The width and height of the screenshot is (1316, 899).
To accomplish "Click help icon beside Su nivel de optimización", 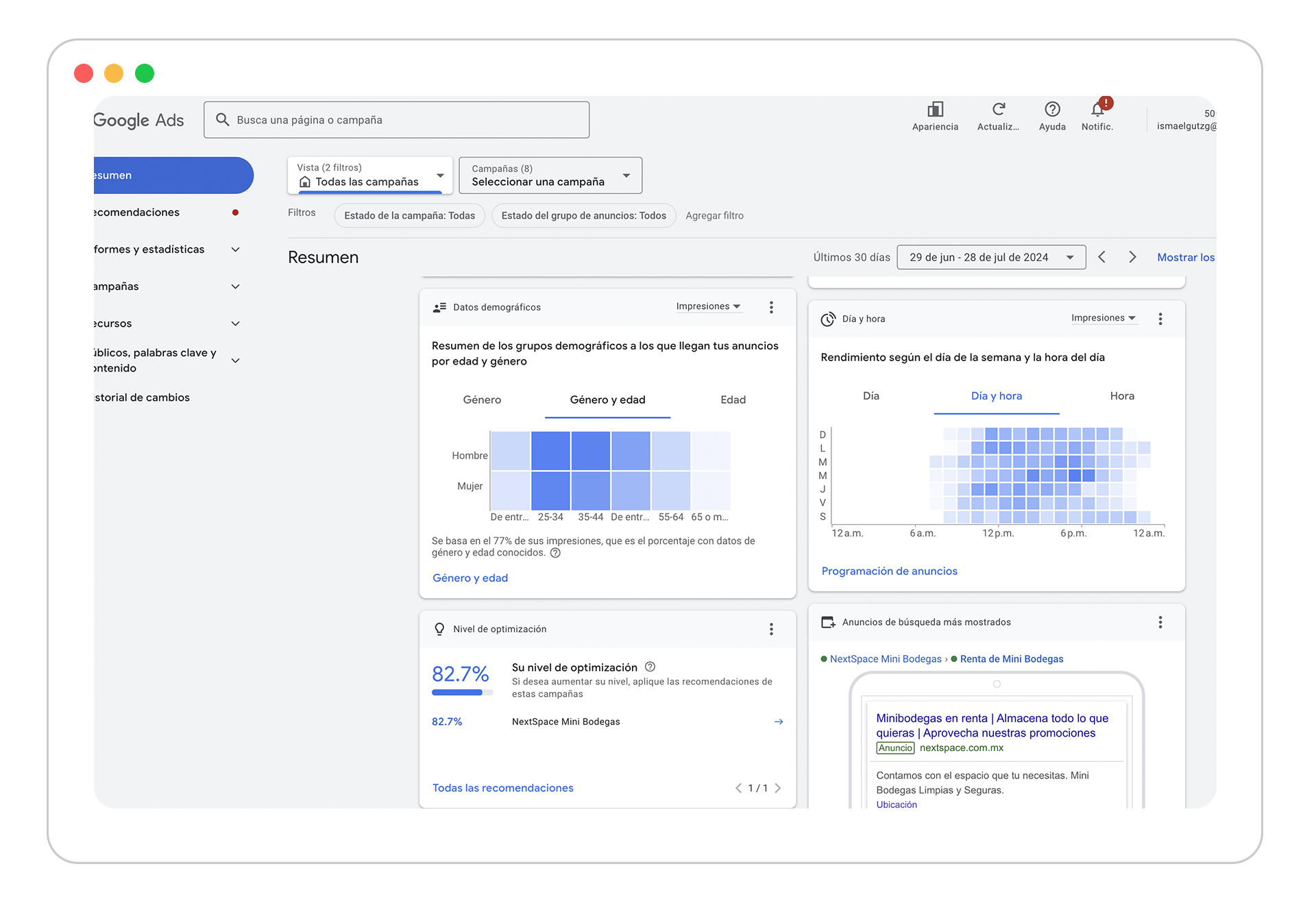I will click(x=650, y=667).
